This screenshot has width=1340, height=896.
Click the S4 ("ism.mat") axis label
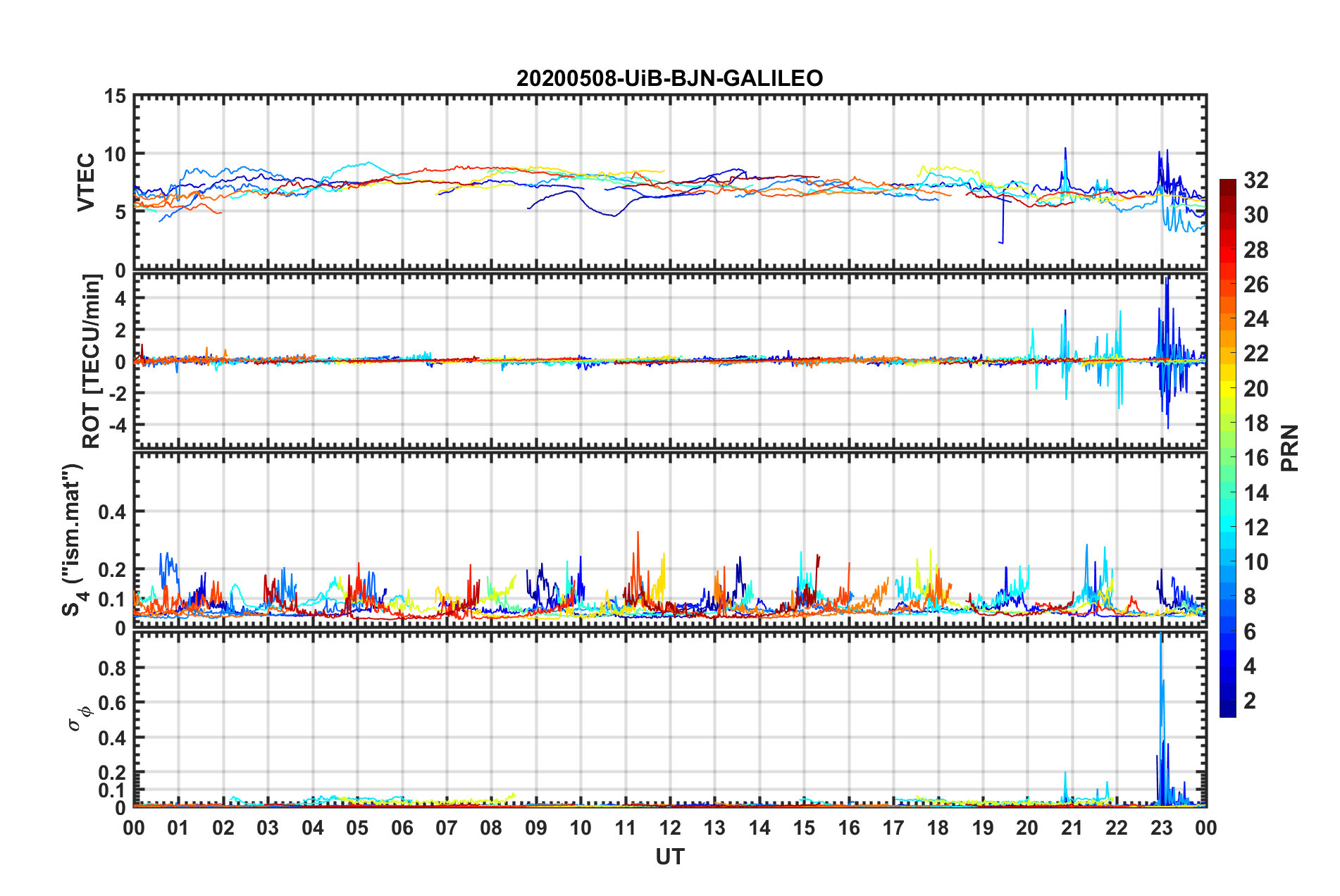point(73,540)
